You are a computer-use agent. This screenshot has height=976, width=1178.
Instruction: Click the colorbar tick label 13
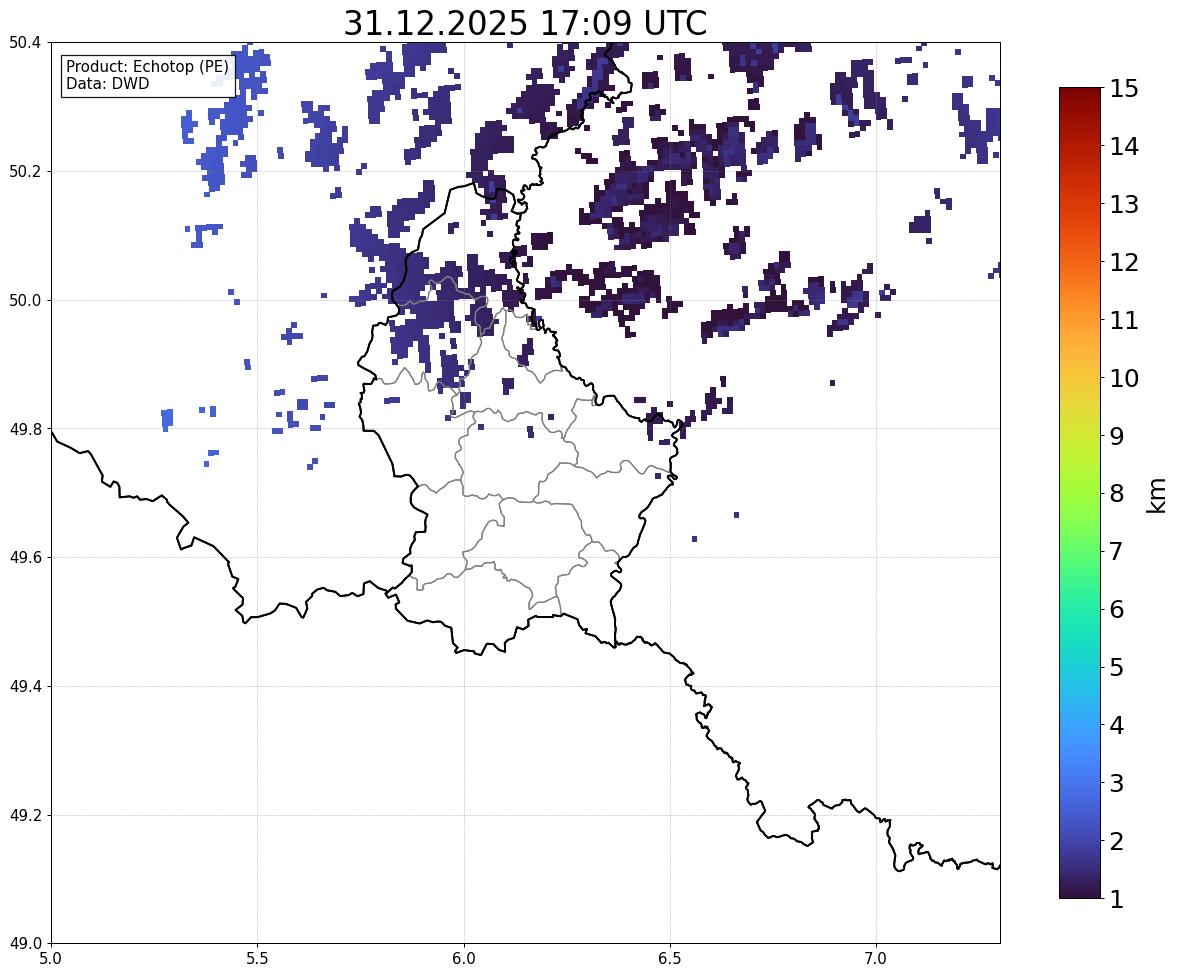(x=1124, y=204)
